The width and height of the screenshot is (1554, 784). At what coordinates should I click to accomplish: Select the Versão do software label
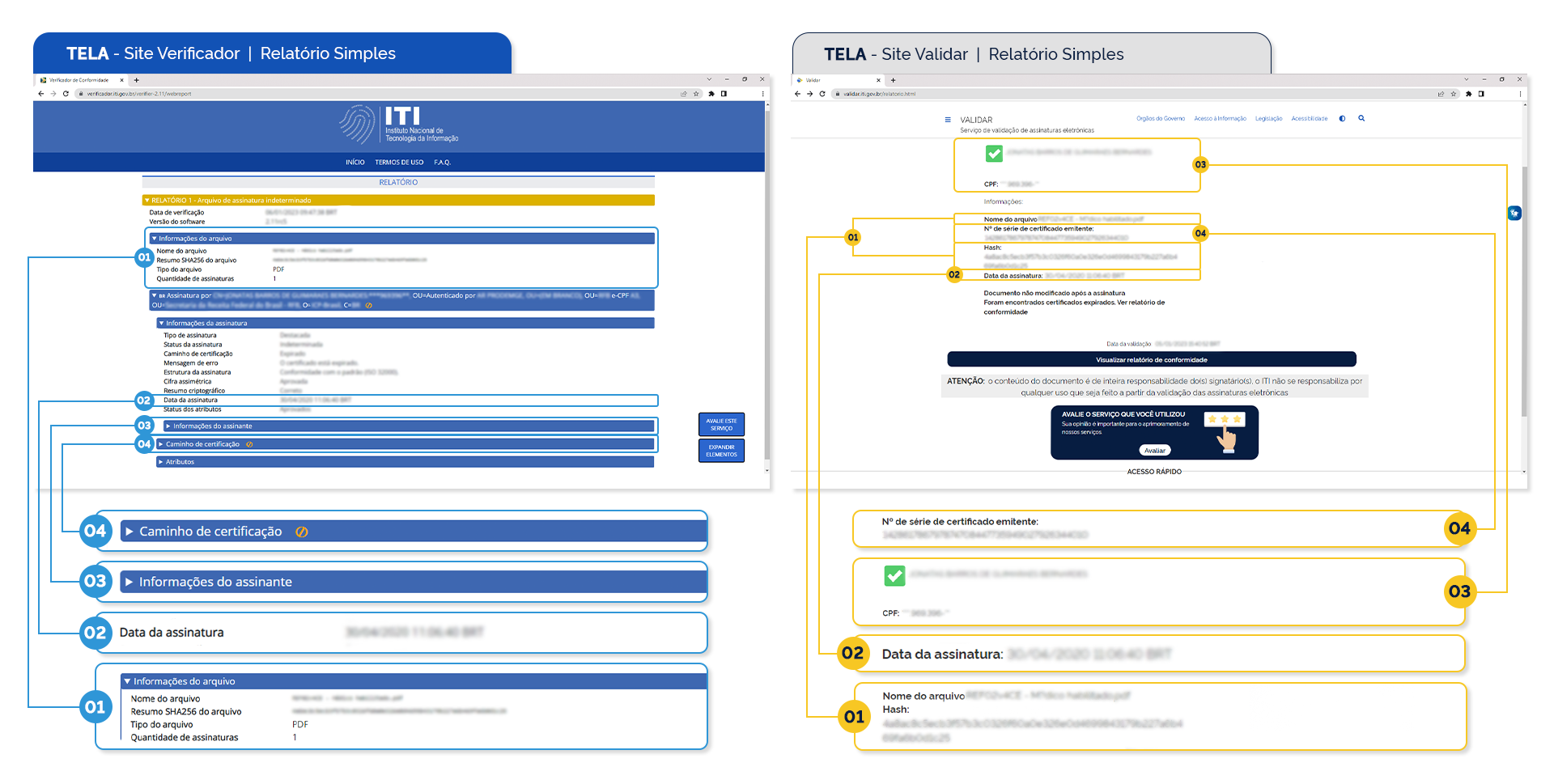point(177,222)
